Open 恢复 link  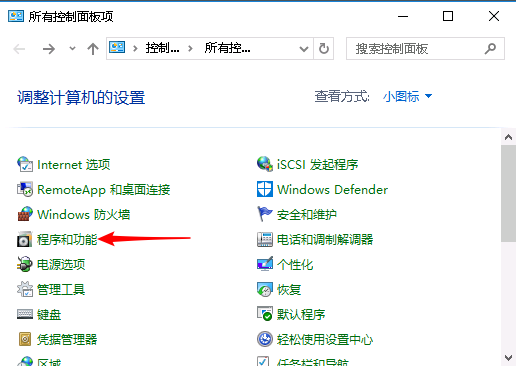[289, 290]
